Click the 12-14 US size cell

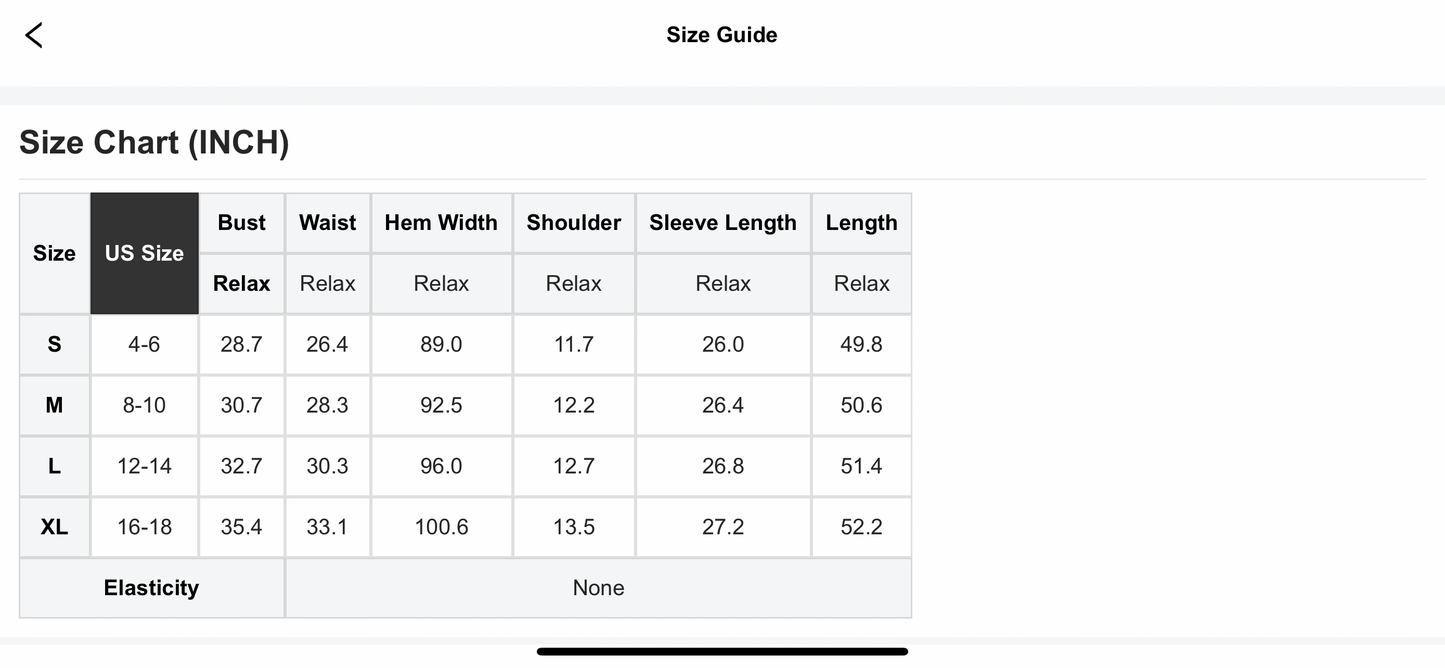(x=144, y=466)
